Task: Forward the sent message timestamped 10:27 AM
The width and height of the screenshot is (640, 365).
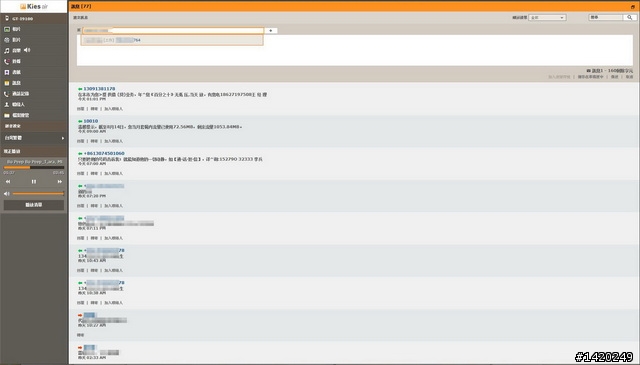Action: click(x=80, y=335)
